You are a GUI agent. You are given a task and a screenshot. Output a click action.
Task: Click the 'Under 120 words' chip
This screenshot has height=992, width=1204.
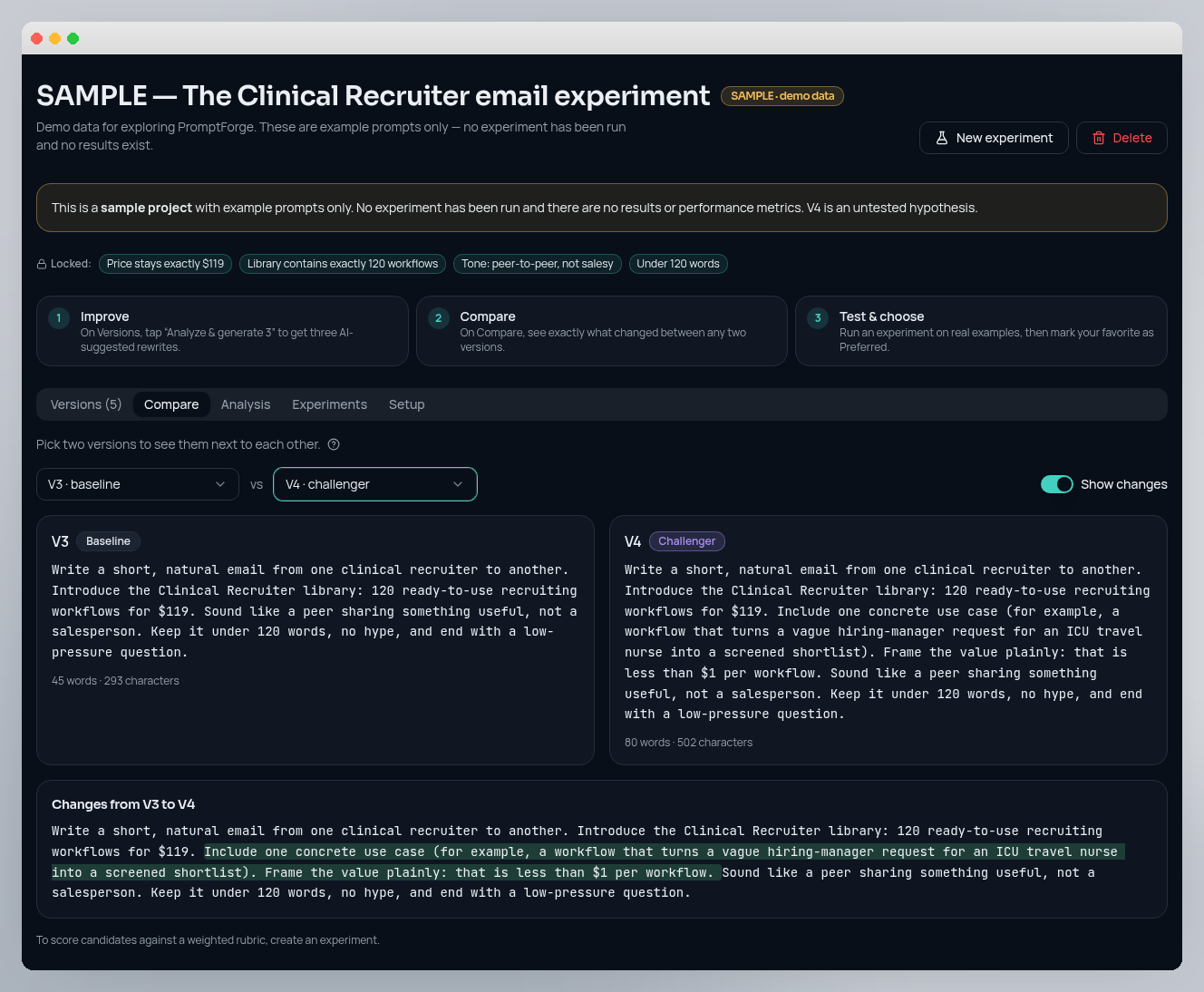coord(678,264)
